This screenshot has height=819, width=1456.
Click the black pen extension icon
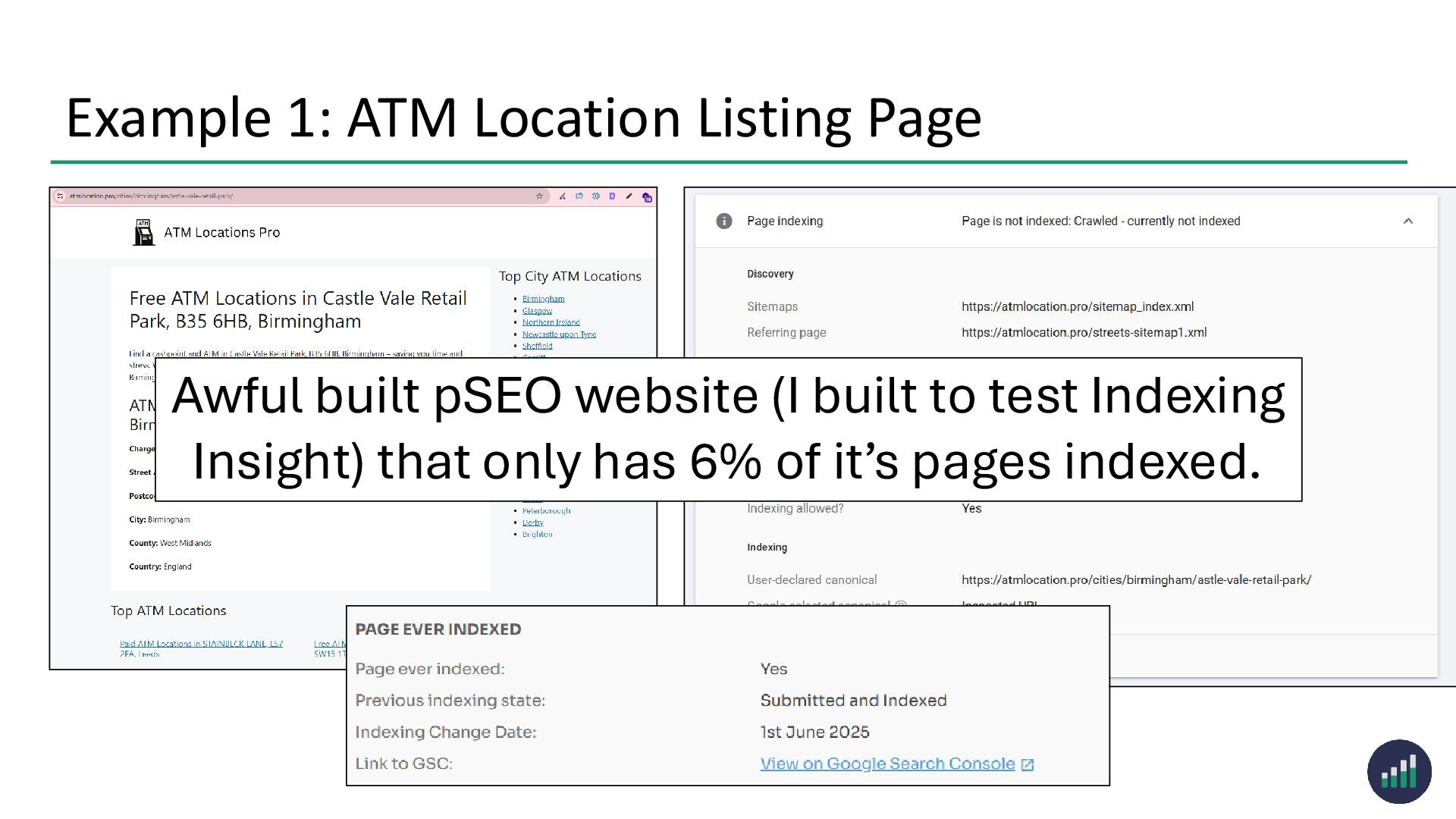pos(629,196)
